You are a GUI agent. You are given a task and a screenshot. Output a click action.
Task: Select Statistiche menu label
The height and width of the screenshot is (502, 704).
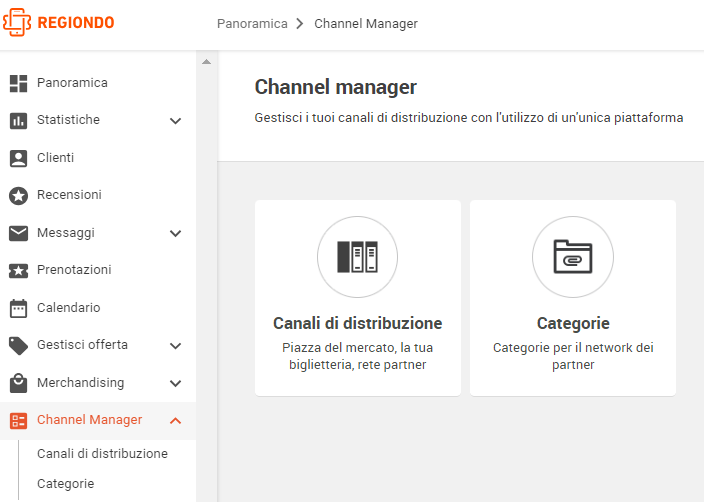(x=68, y=120)
